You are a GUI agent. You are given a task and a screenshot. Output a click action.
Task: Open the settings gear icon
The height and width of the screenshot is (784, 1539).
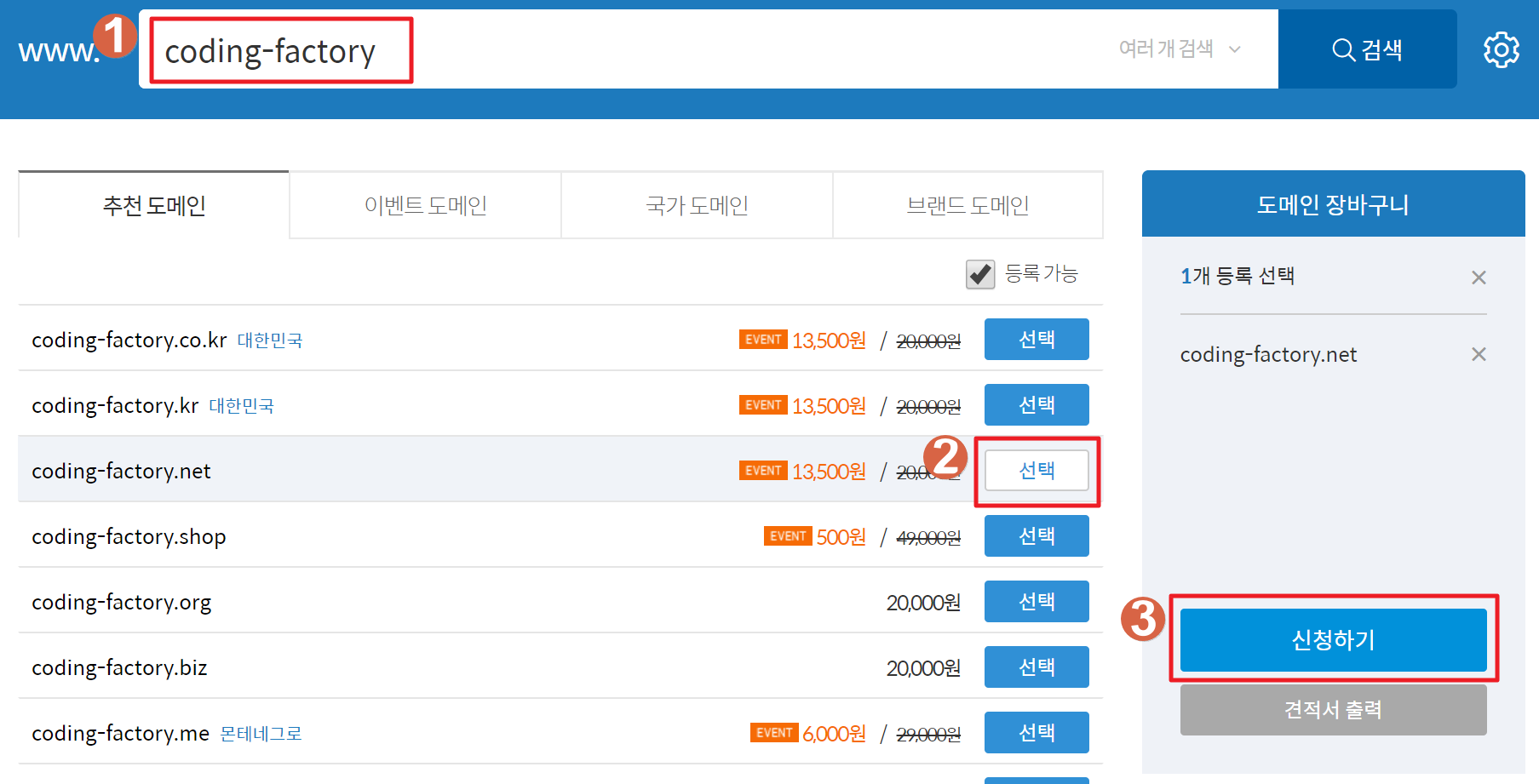[x=1501, y=49]
